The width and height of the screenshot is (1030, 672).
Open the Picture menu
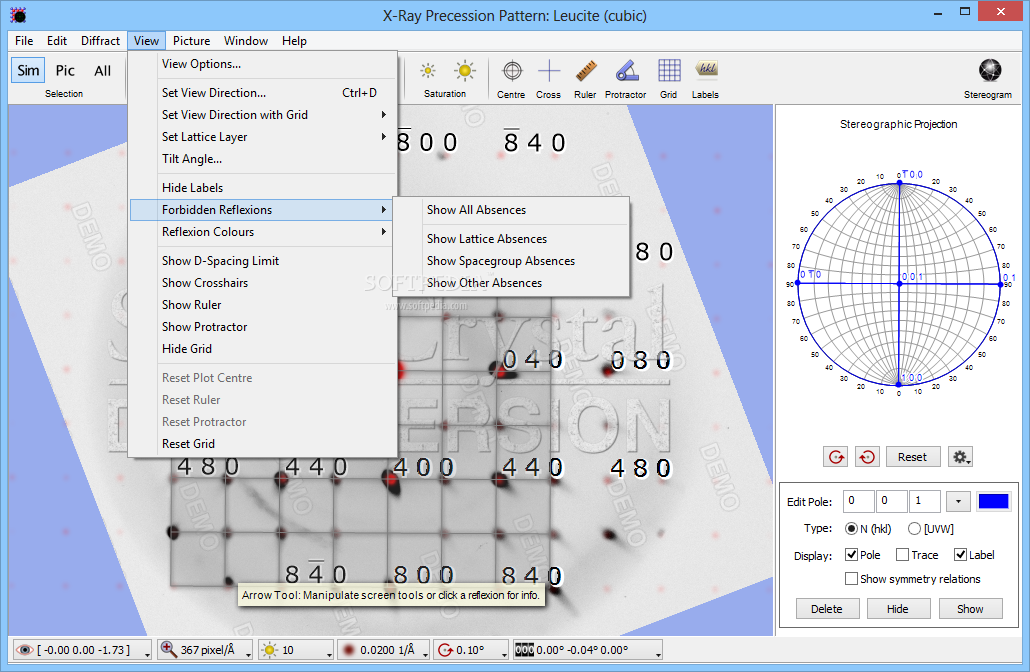[191, 41]
